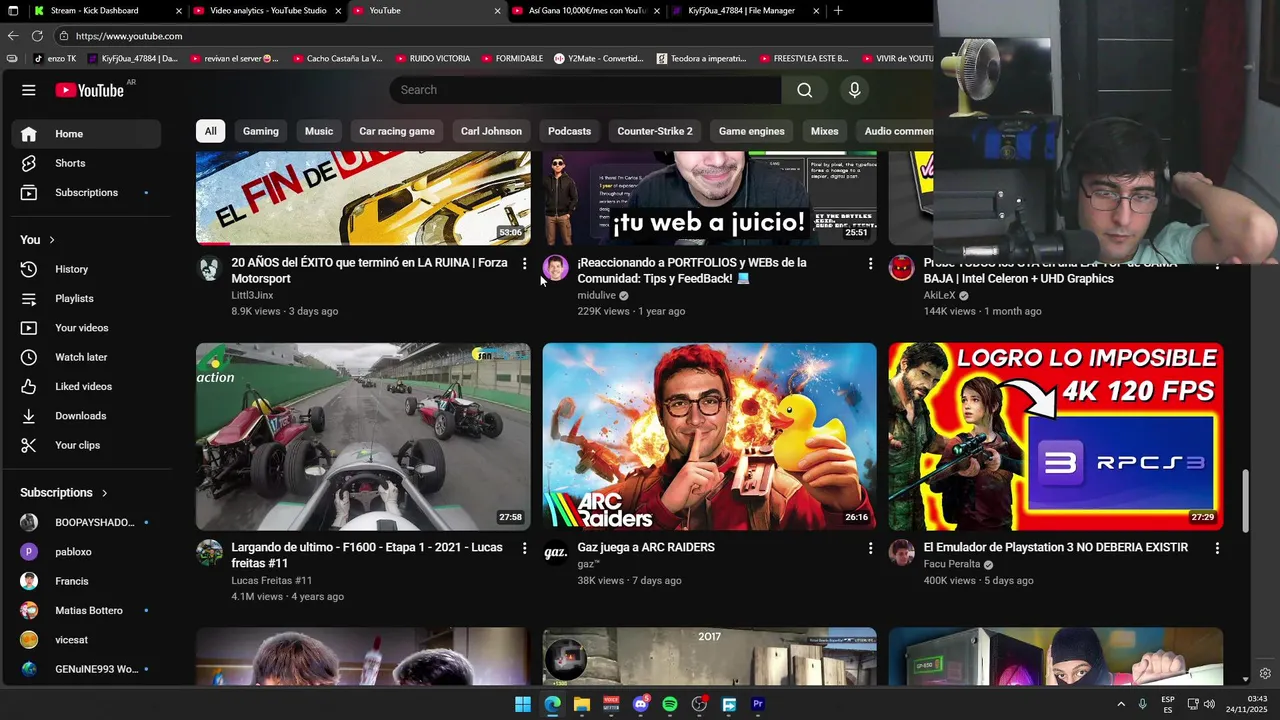Select the Podcasts filter chip
This screenshot has height=720, width=1280.
[x=569, y=131]
